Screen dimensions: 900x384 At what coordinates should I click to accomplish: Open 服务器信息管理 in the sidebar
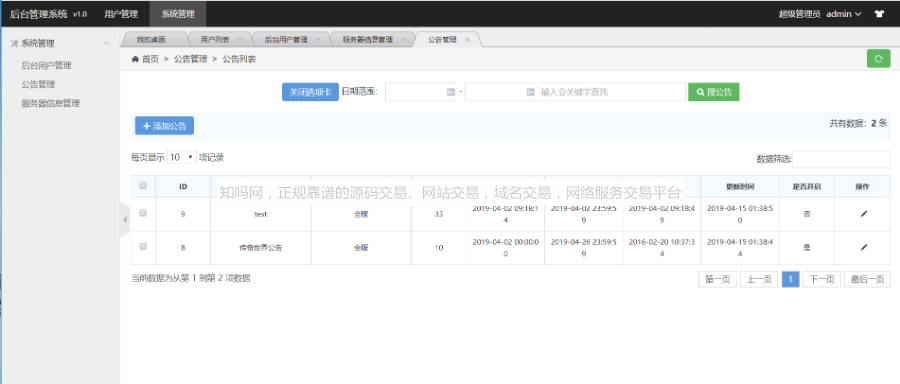[x=51, y=103]
